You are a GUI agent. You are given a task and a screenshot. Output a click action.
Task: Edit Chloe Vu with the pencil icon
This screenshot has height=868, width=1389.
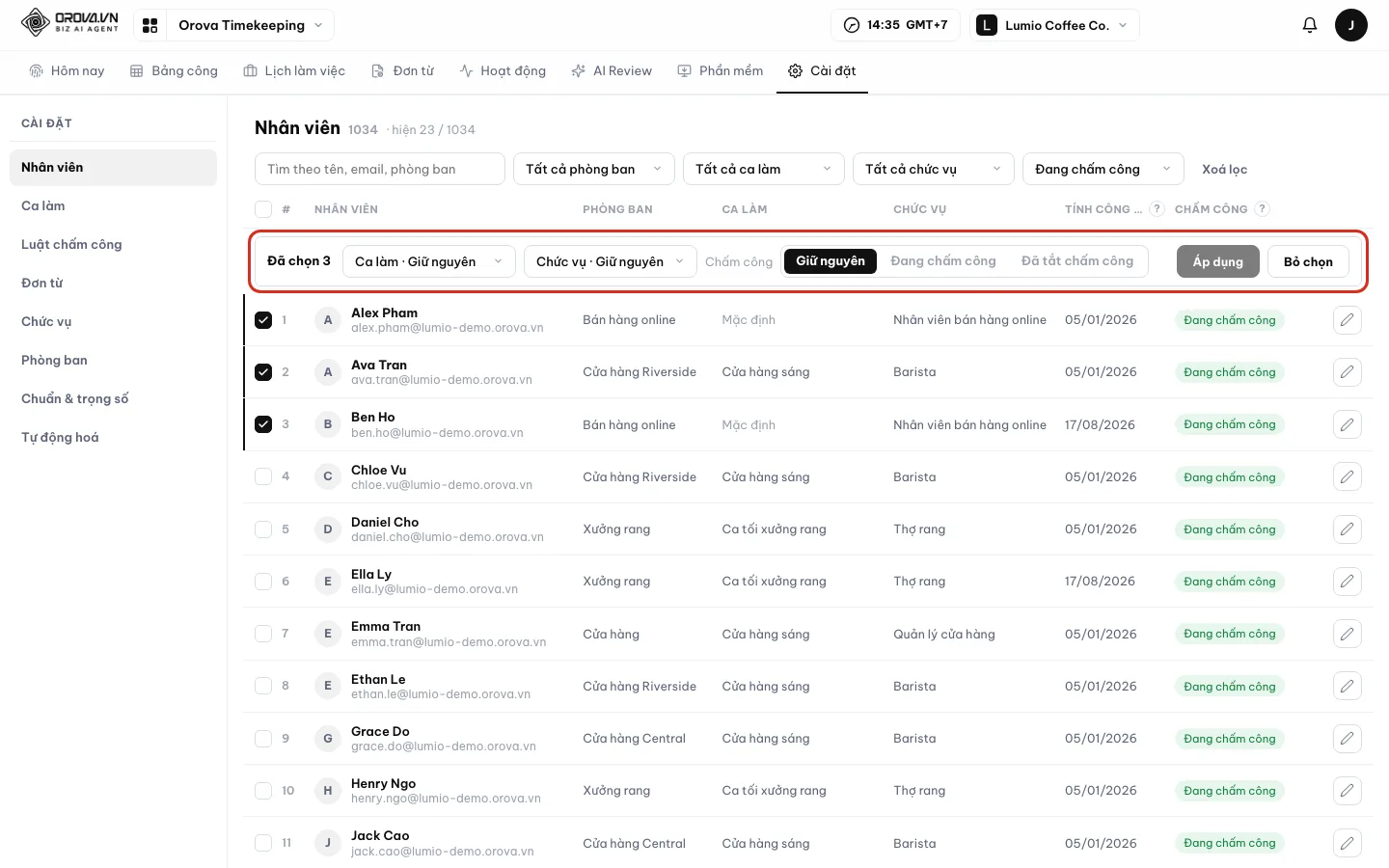pyautogui.click(x=1347, y=476)
